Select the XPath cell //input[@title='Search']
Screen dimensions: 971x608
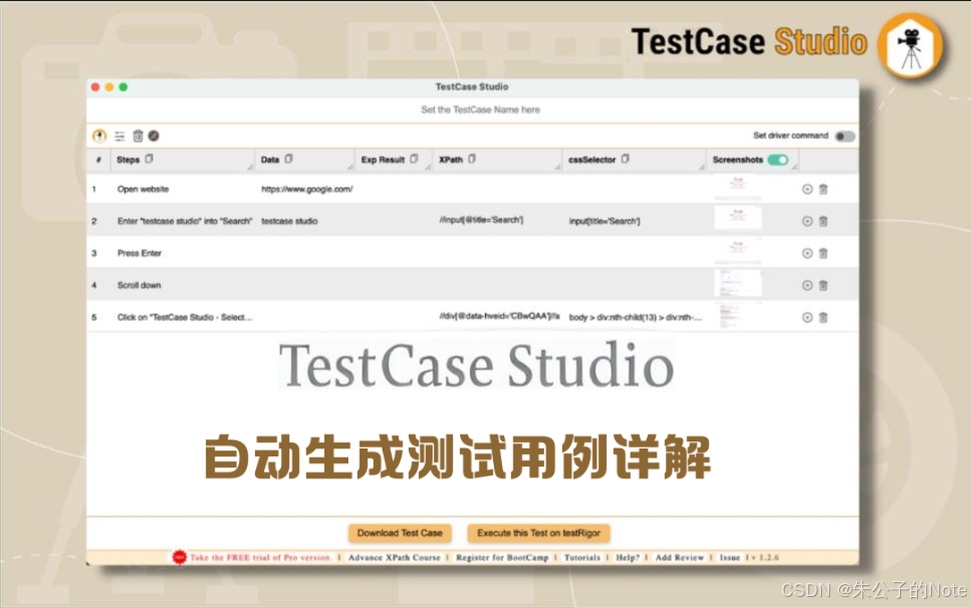pyautogui.click(x=481, y=220)
